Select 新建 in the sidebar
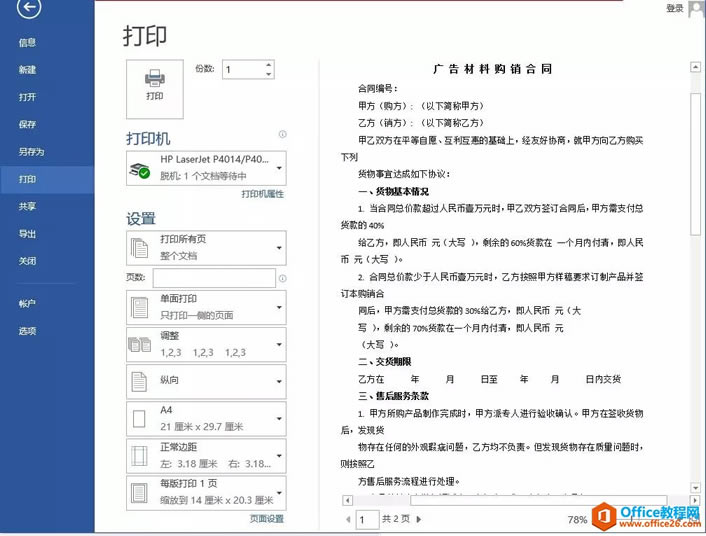 pos(27,70)
